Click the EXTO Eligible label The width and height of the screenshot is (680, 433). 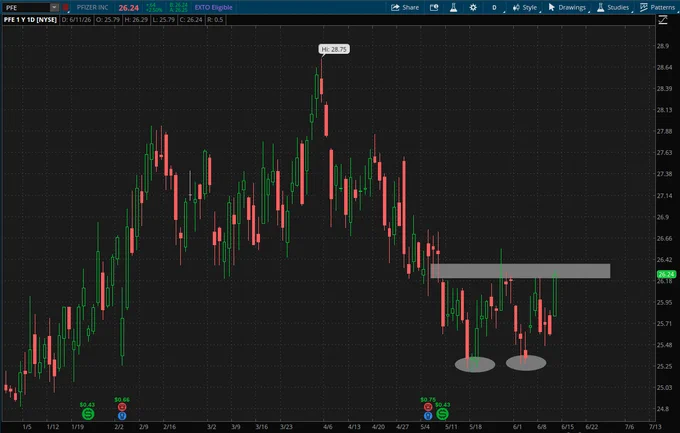click(213, 7)
